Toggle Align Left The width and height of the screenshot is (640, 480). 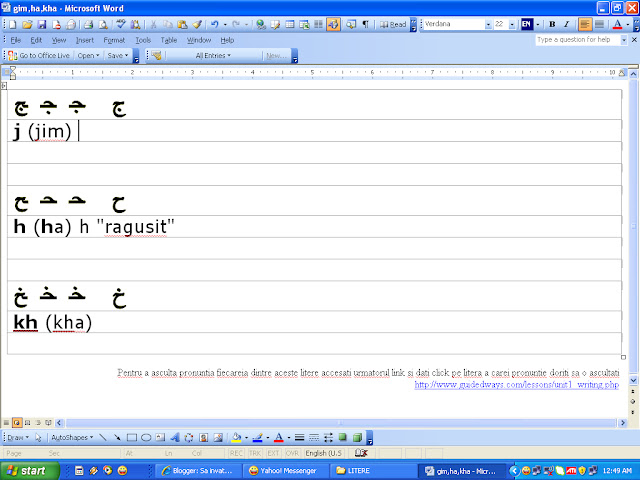584,24
